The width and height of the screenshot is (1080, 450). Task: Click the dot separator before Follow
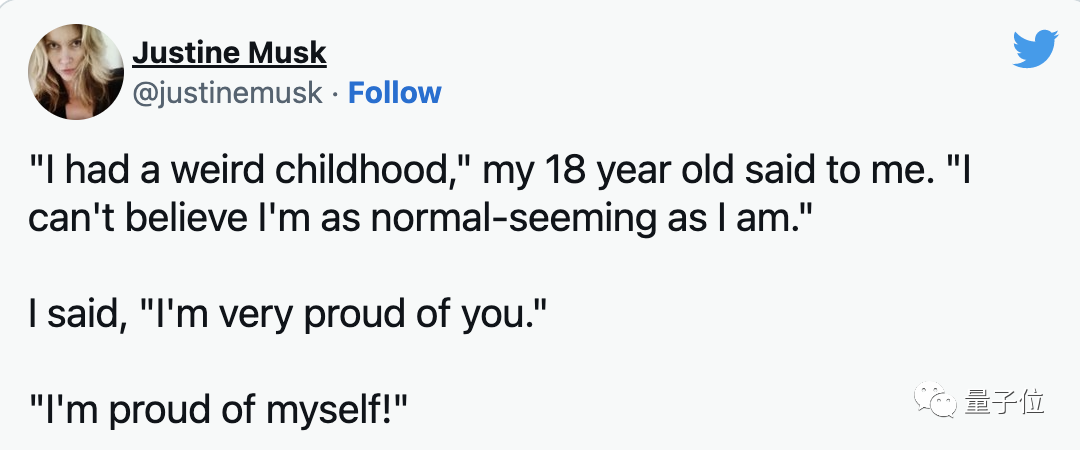[x=335, y=94]
